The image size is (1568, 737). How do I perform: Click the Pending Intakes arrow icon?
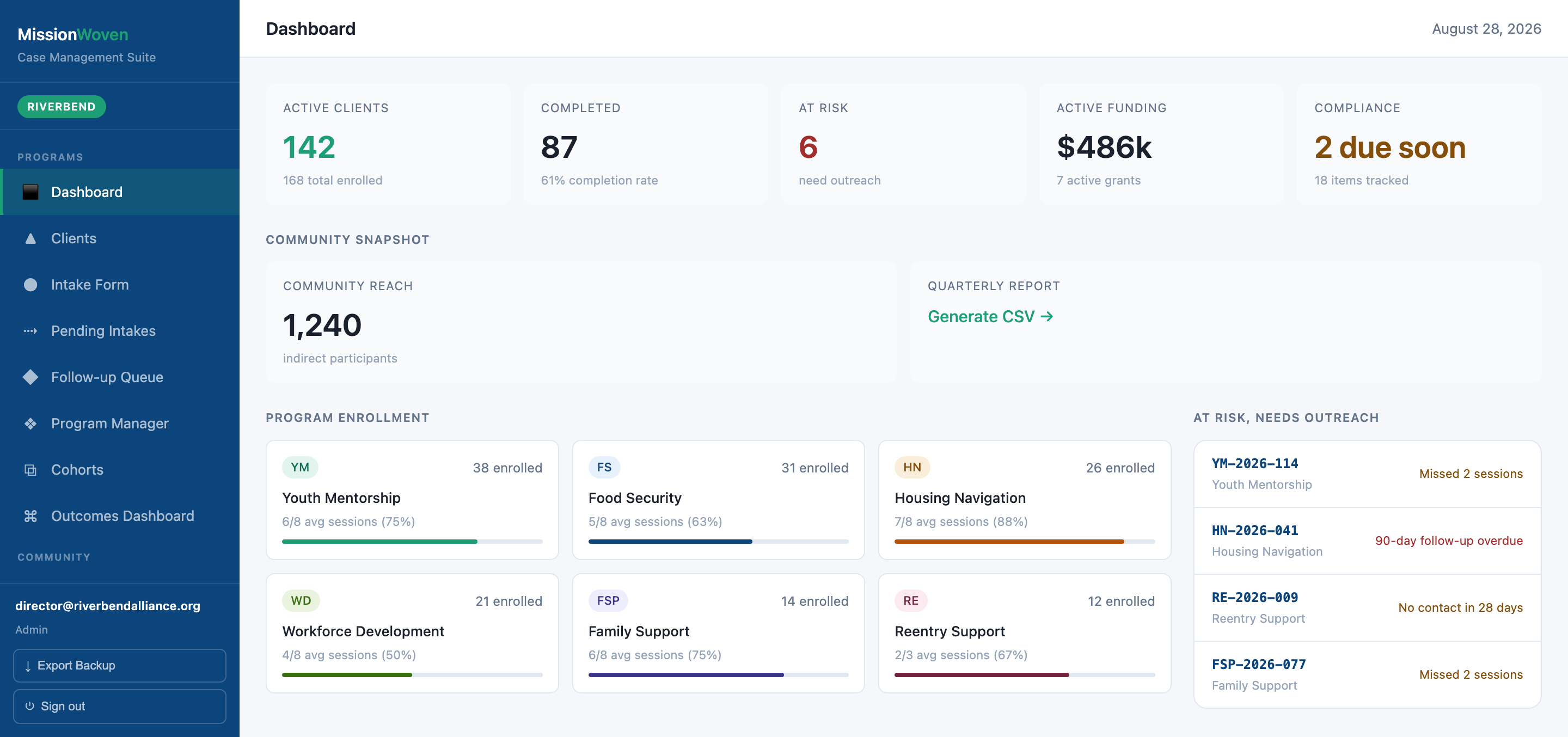pyautogui.click(x=30, y=330)
